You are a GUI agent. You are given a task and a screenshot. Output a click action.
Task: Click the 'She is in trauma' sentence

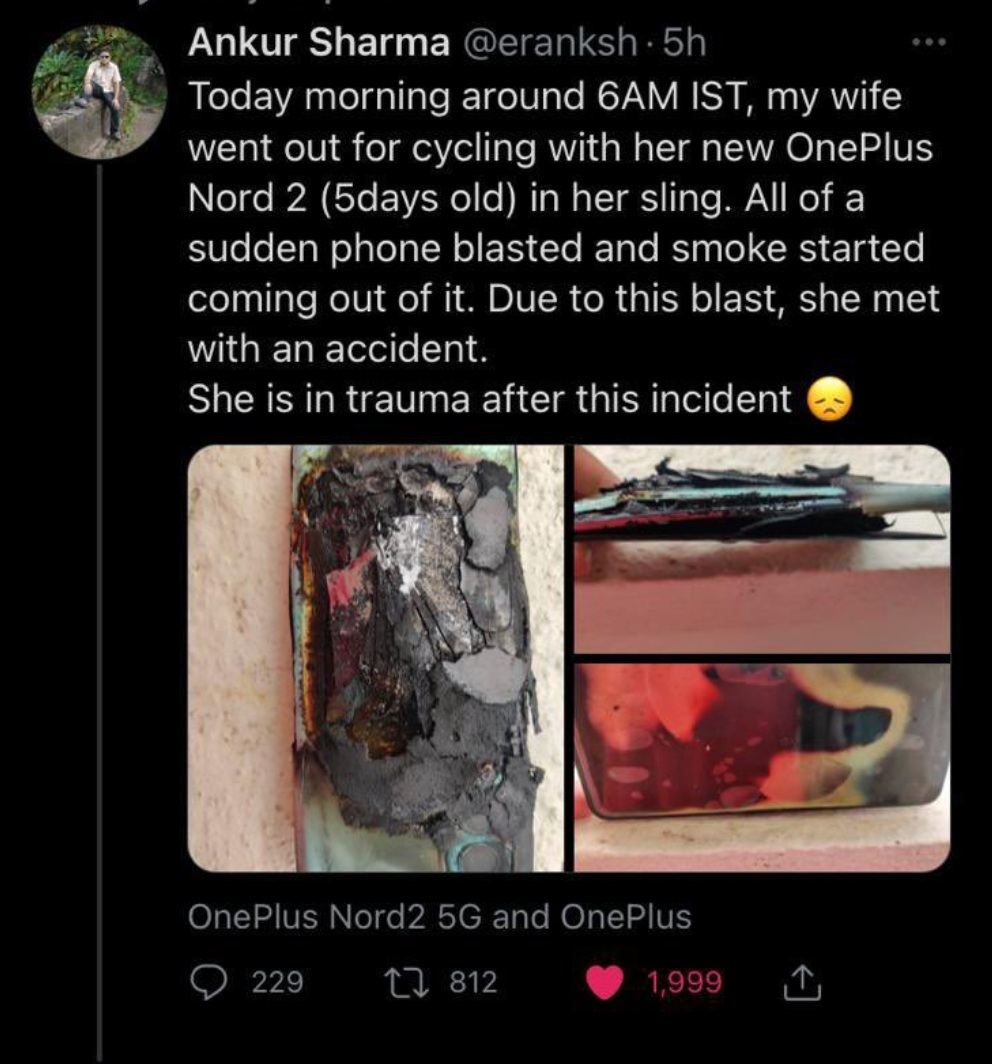click(490, 400)
